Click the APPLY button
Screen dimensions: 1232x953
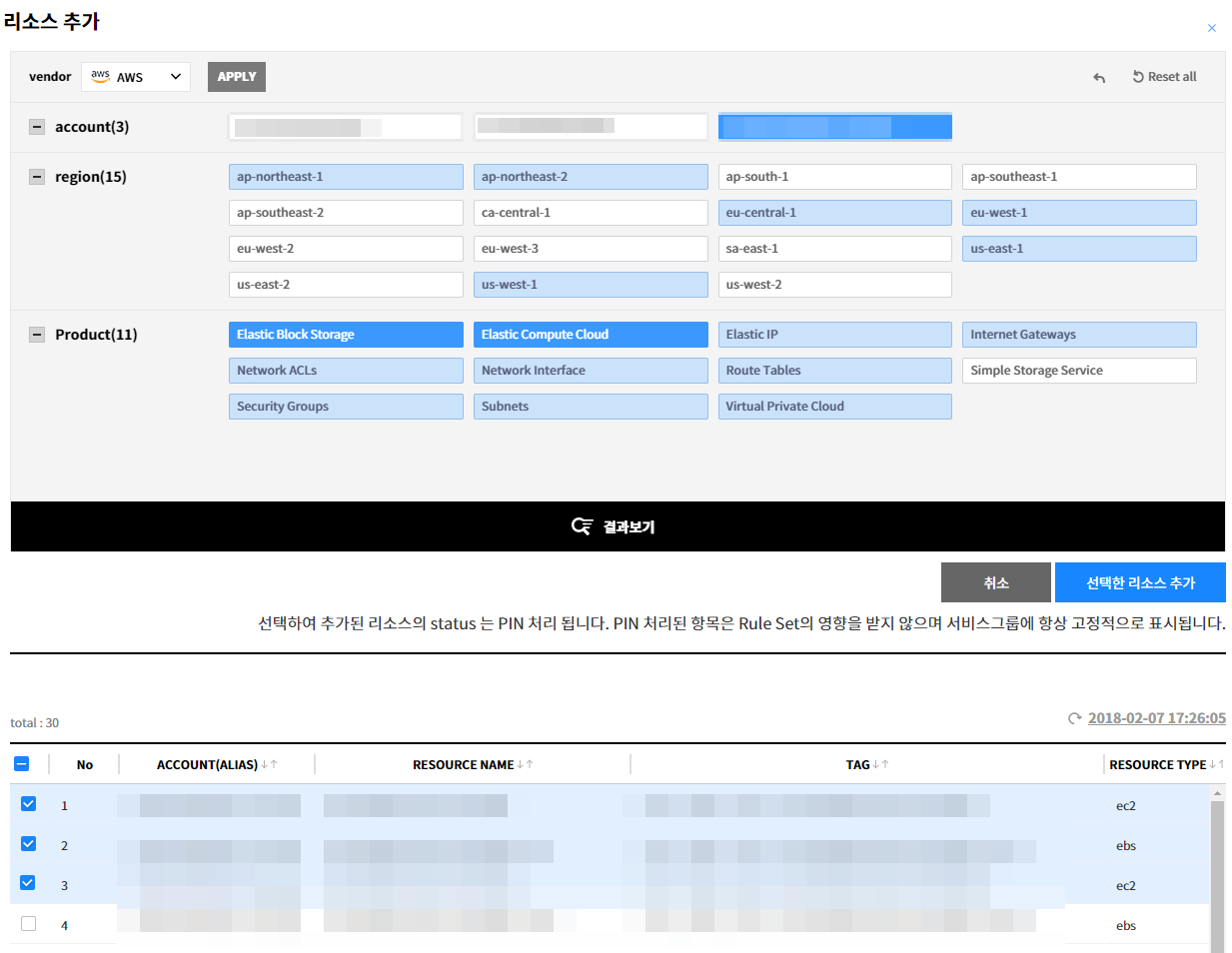tap(237, 77)
